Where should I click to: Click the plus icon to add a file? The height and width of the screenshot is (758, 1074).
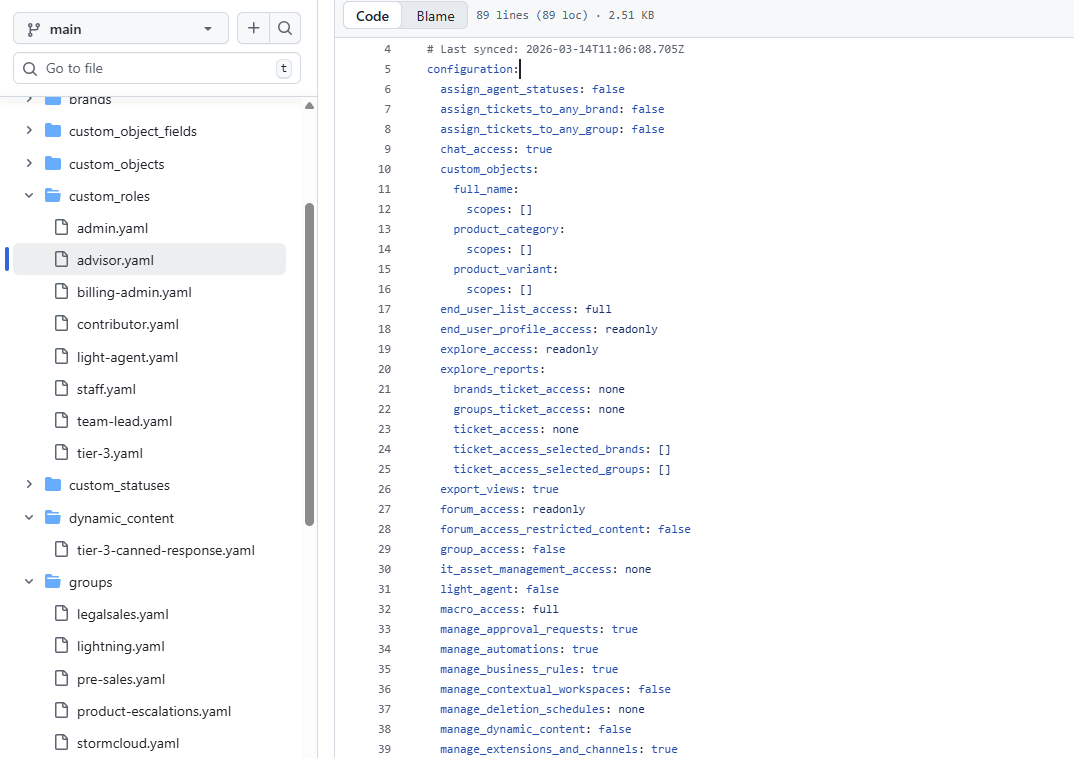click(253, 28)
